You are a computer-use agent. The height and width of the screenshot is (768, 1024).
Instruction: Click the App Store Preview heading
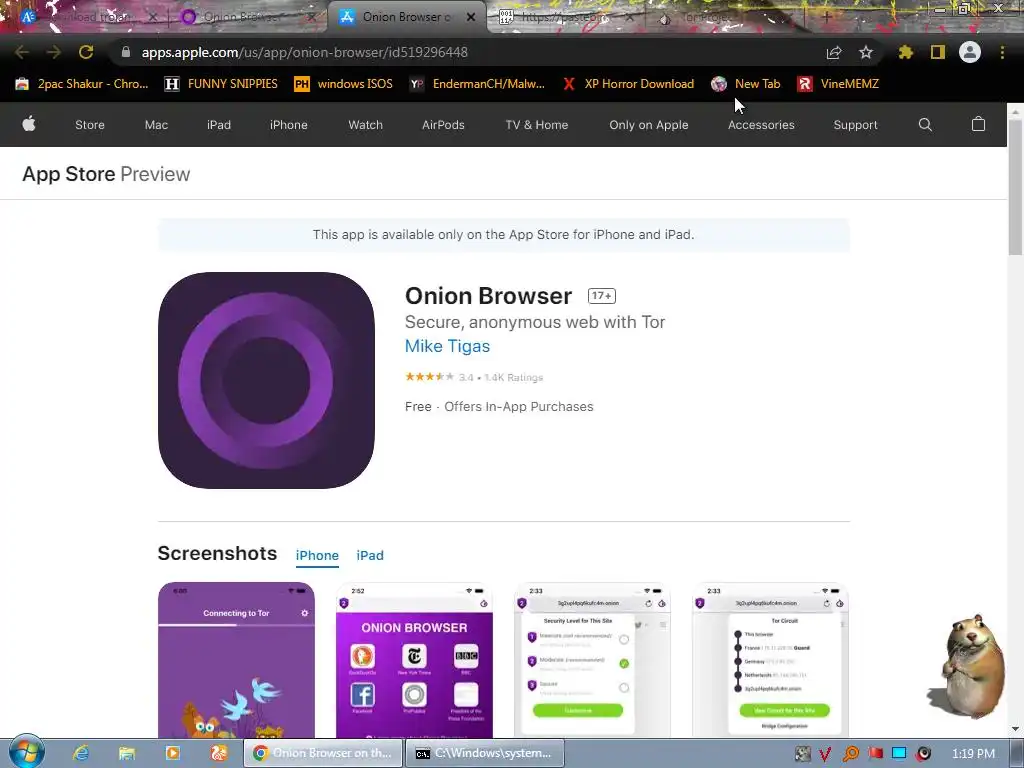(x=106, y=174)
